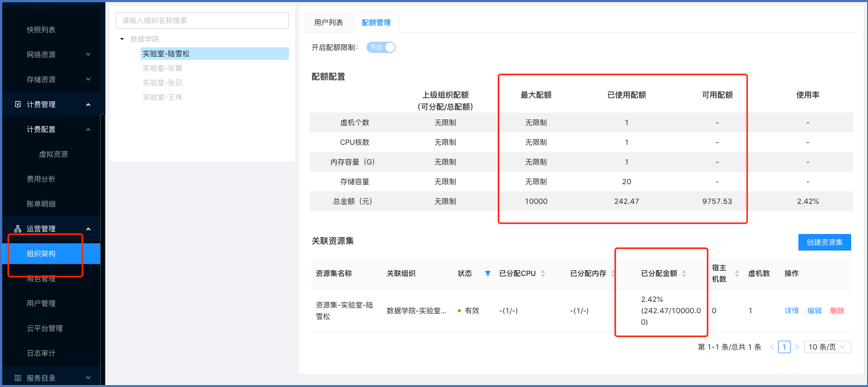Sort by 已分配CPU column arrows
The width and height of the screenshot is (868, 387).
tap(543, 274)
